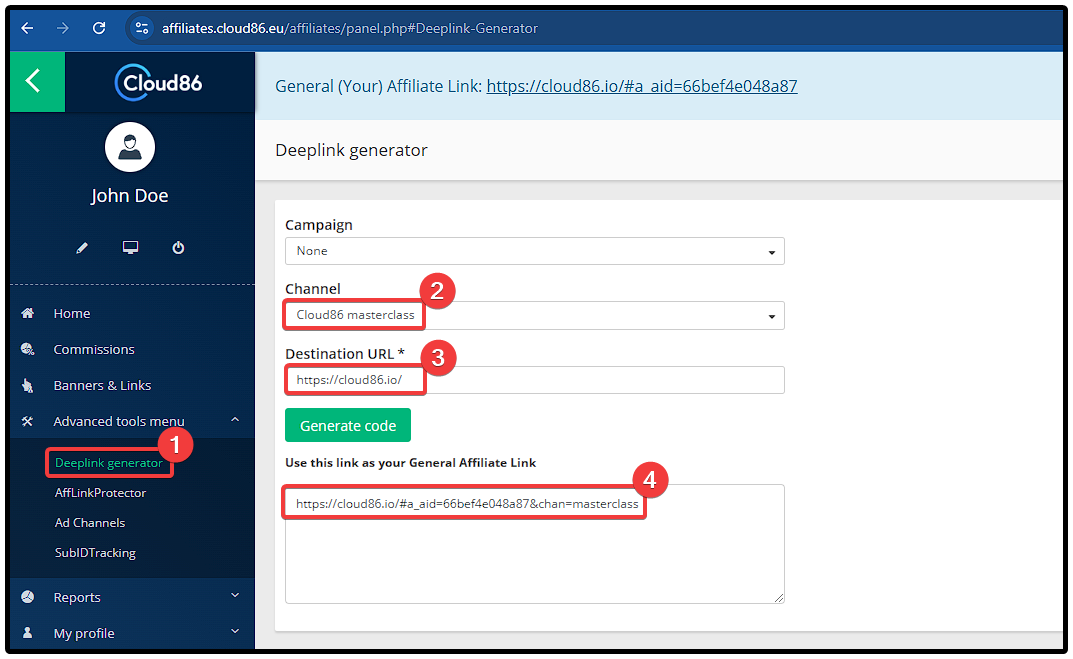Click John Doe's avatar picture

pyautogui.click(x=130, y=147)
